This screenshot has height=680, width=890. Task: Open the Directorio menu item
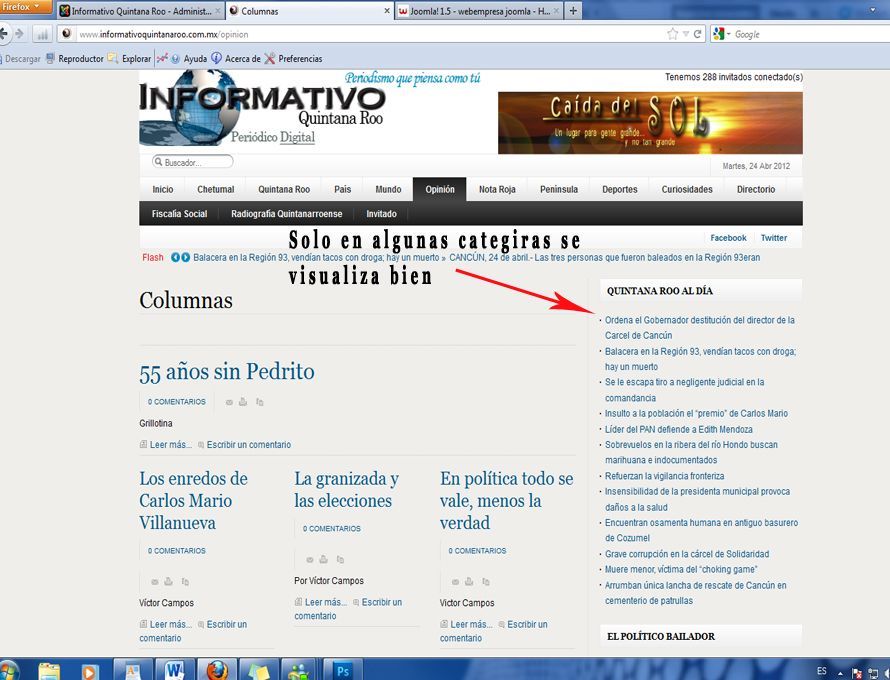point(755,189)
